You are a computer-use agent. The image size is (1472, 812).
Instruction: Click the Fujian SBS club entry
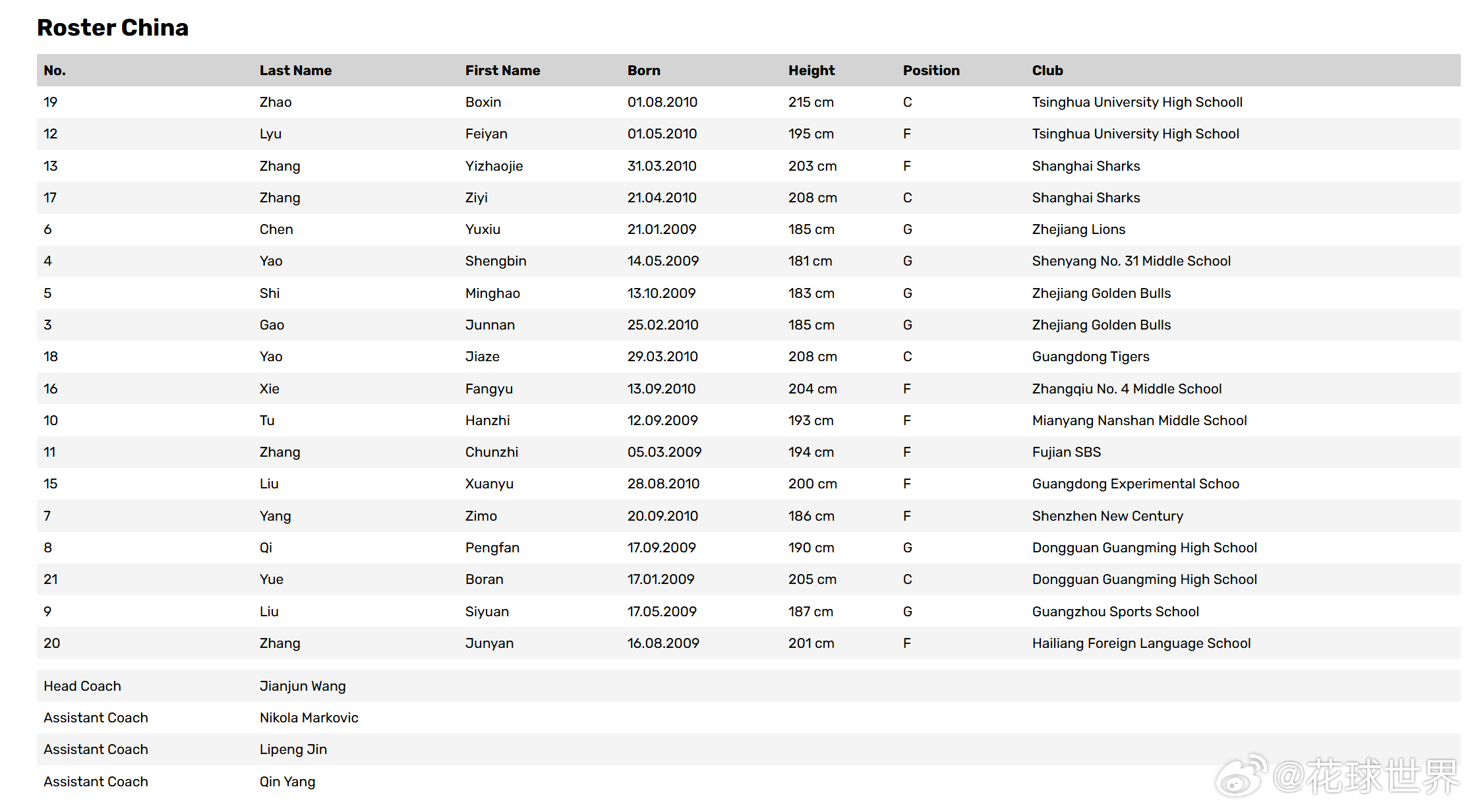[1066, 452]
